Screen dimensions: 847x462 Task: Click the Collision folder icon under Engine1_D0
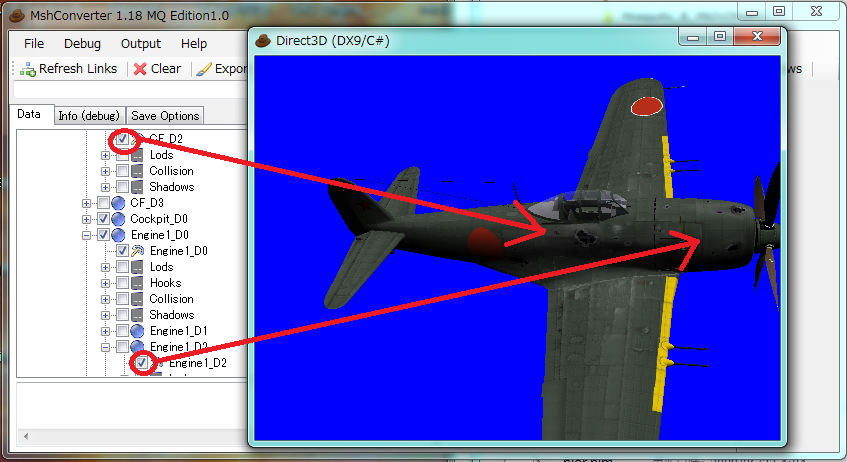point(137,299)
